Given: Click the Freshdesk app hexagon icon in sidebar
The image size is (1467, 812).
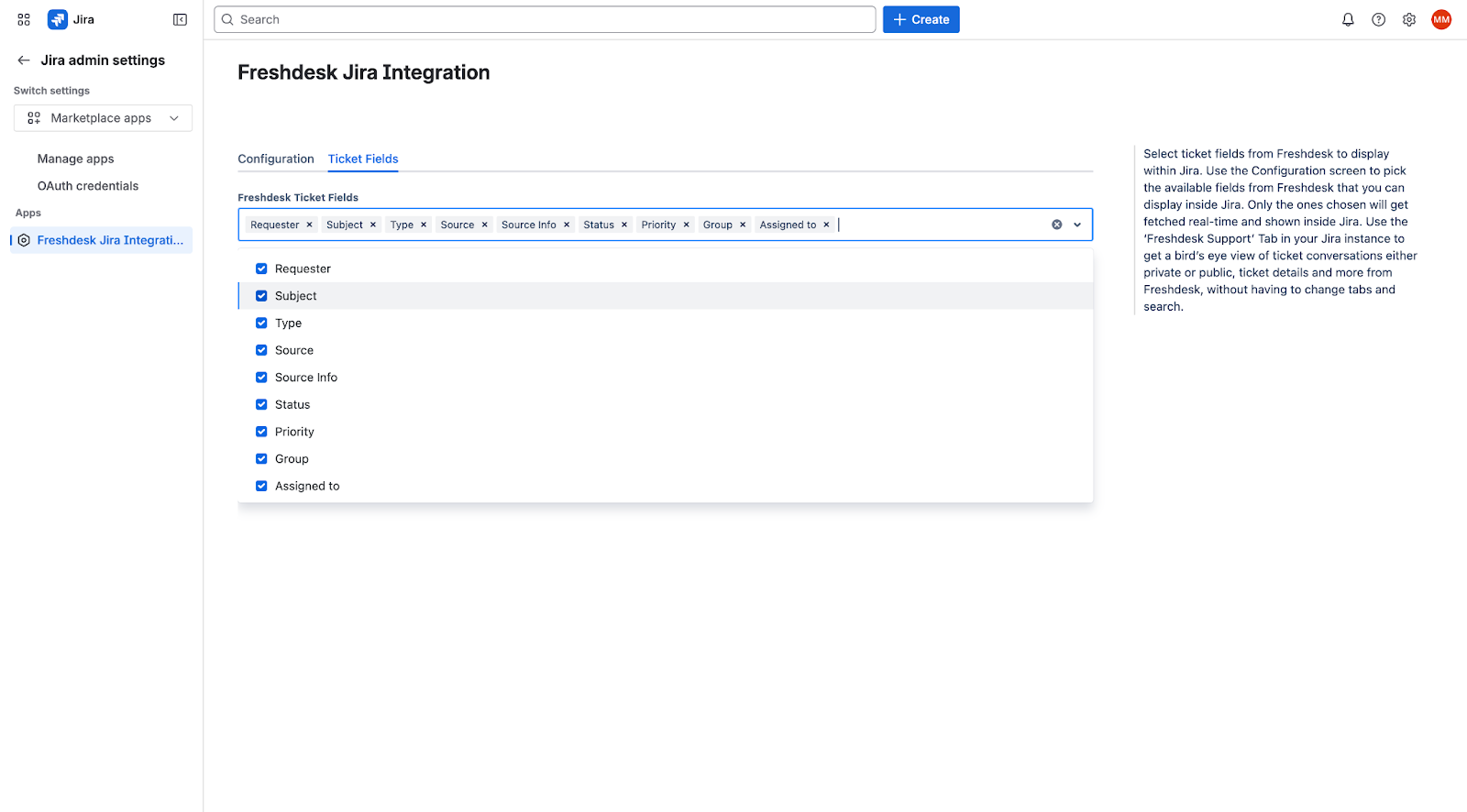Looking at the screenshot, I should click(x=24, y=240).
